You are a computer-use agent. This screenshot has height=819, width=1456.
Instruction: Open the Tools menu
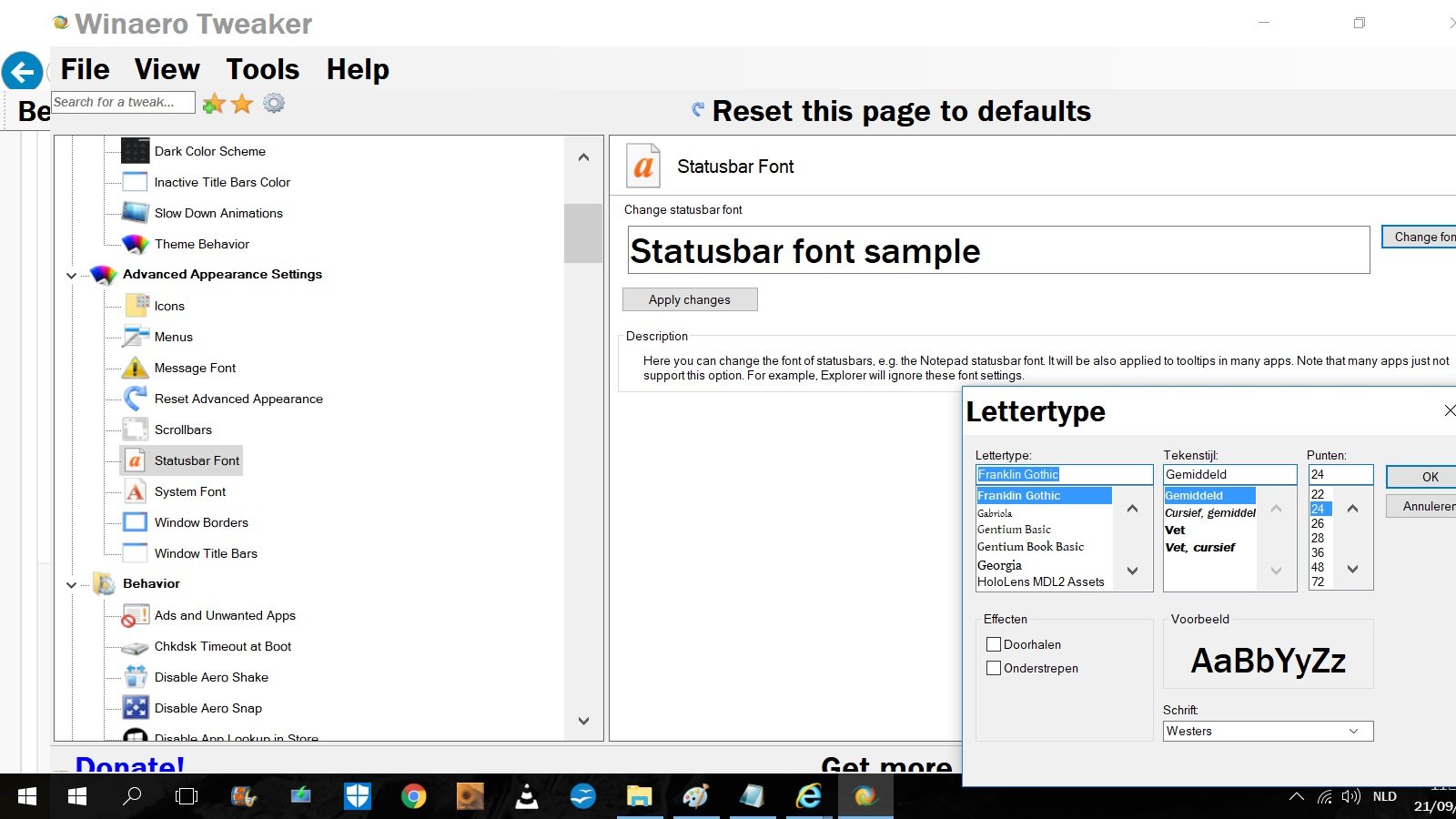click(x=263, y=69)
